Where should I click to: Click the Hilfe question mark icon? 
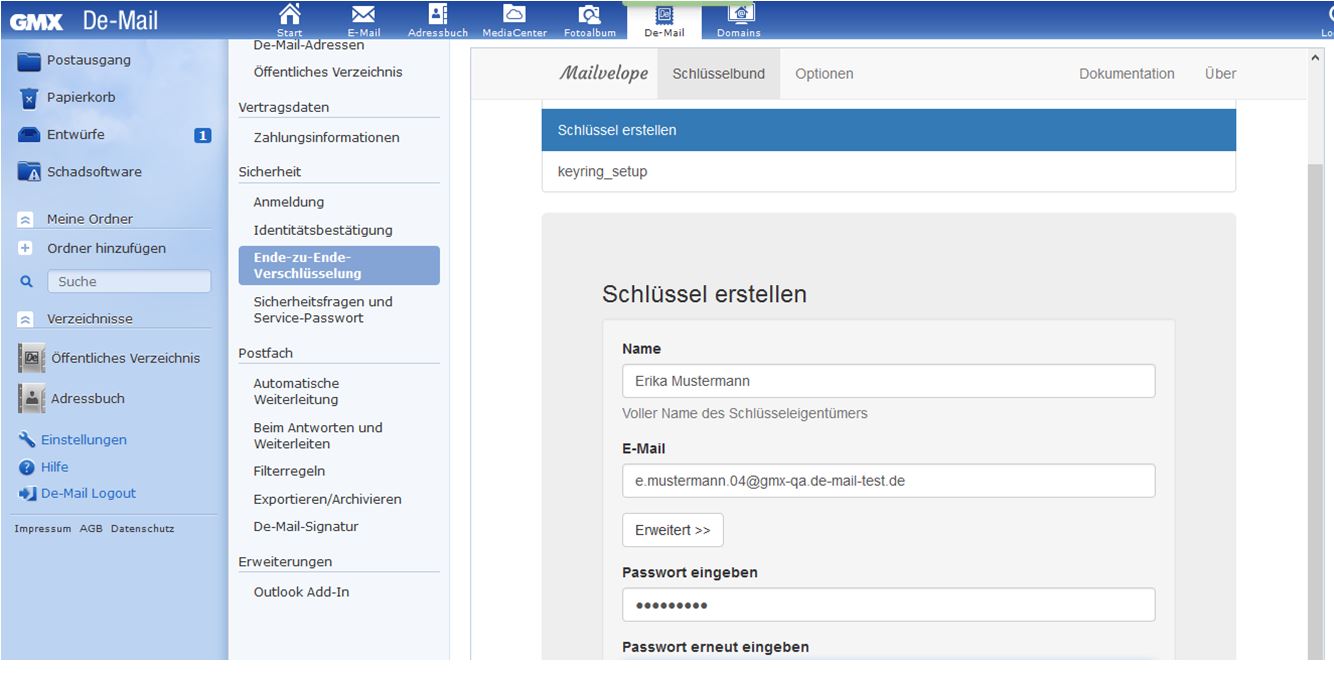[x=27, y=467]
